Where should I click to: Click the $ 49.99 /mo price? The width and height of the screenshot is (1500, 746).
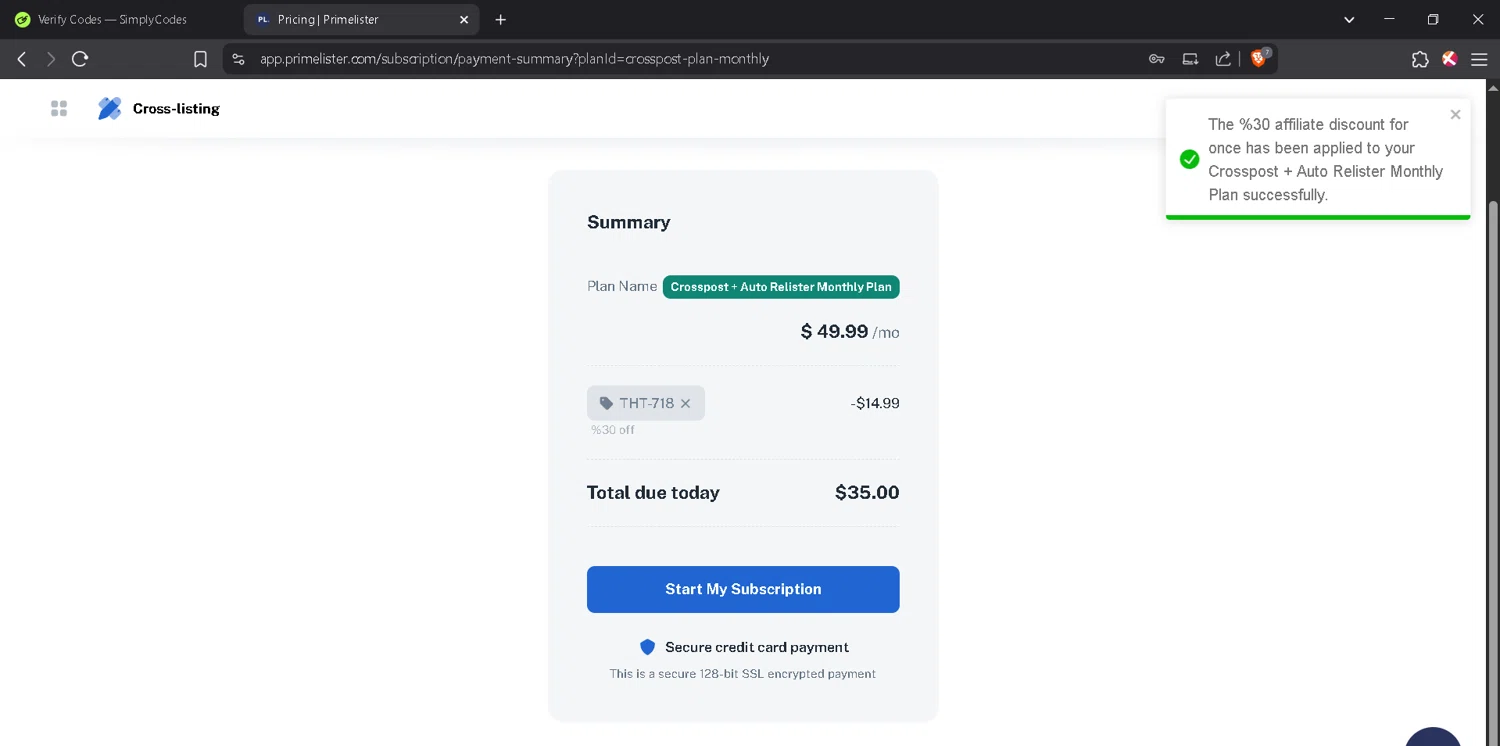[850, 332]
